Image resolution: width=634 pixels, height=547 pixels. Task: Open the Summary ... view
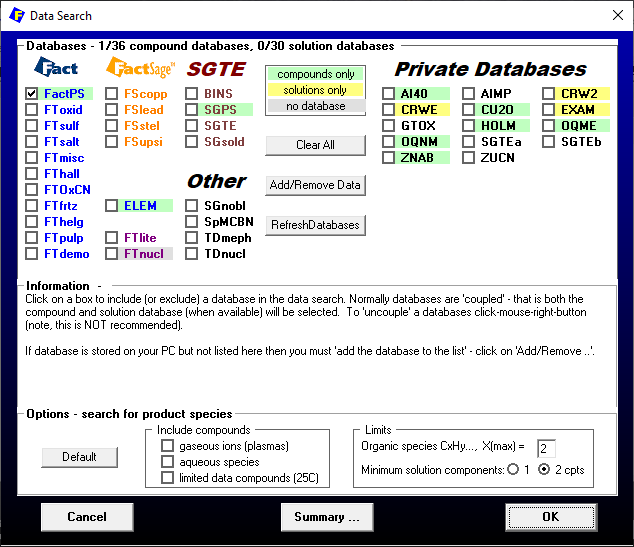tap(327, 517)
